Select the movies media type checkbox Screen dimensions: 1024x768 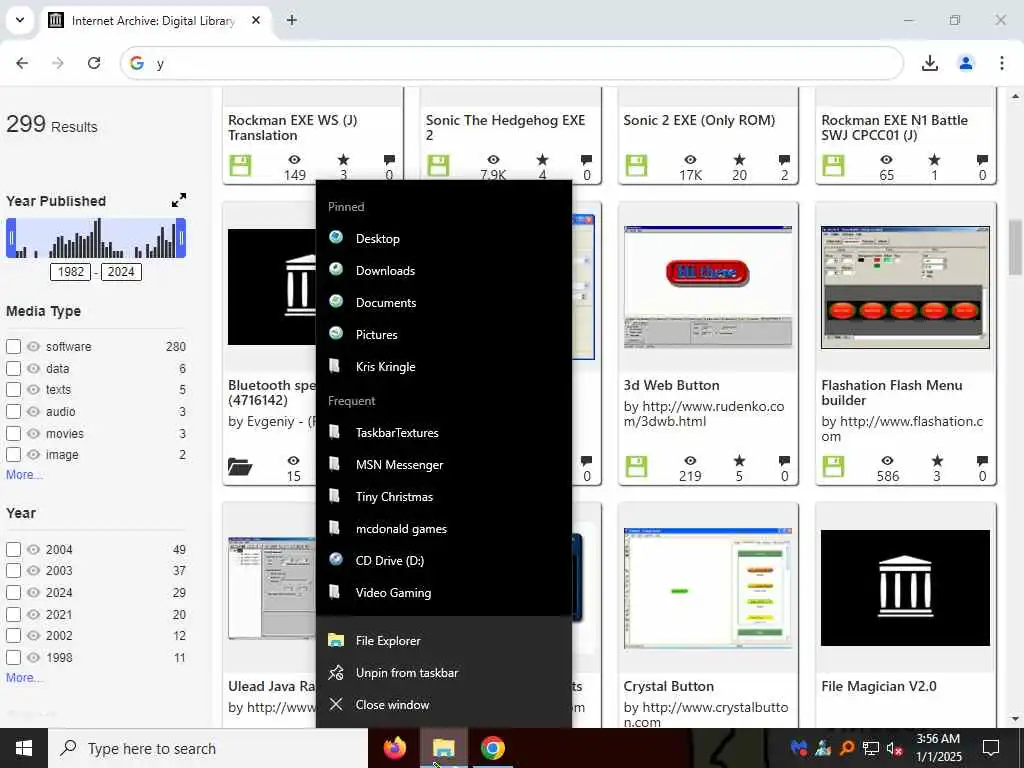13,433
